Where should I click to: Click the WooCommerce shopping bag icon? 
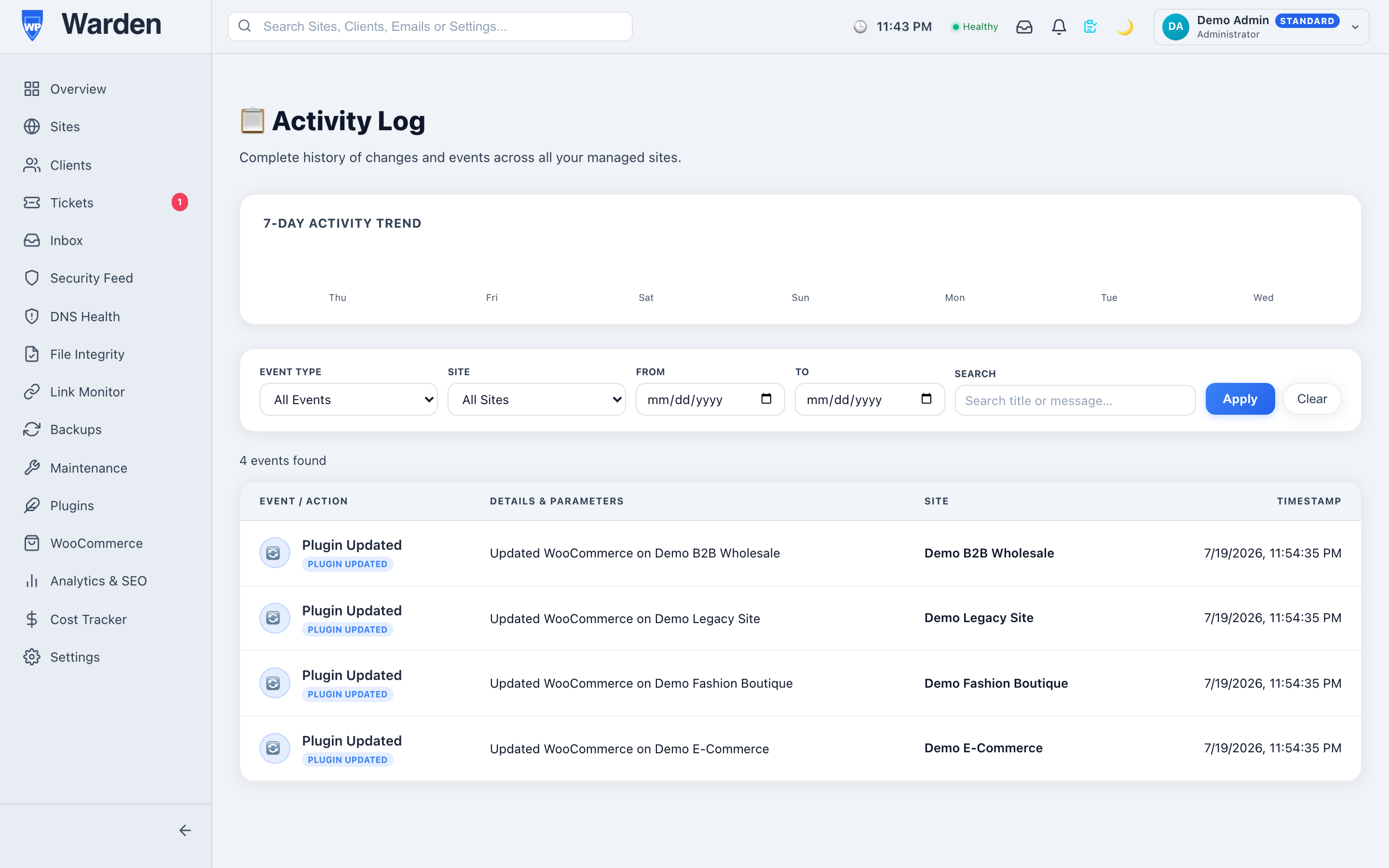pos(31,543)
